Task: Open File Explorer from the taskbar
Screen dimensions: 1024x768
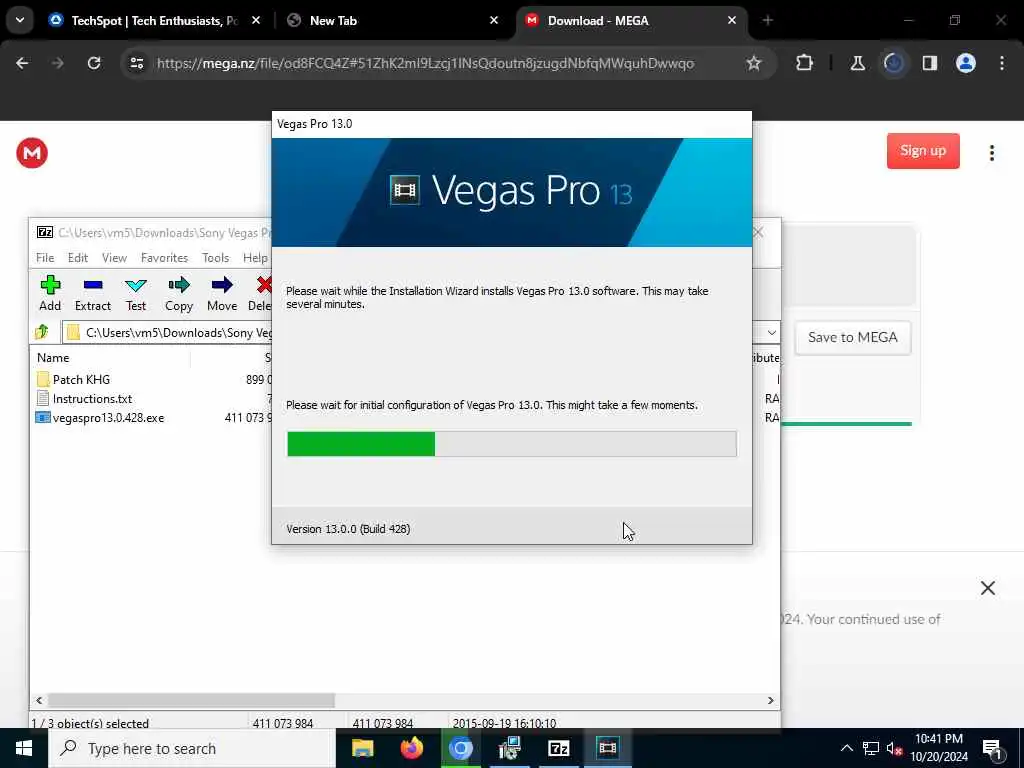Action: (x=362, y=748)
